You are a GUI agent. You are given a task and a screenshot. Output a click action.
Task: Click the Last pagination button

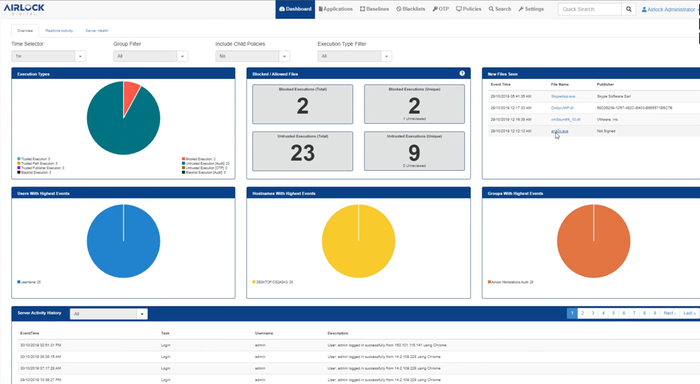pos(689,313)
